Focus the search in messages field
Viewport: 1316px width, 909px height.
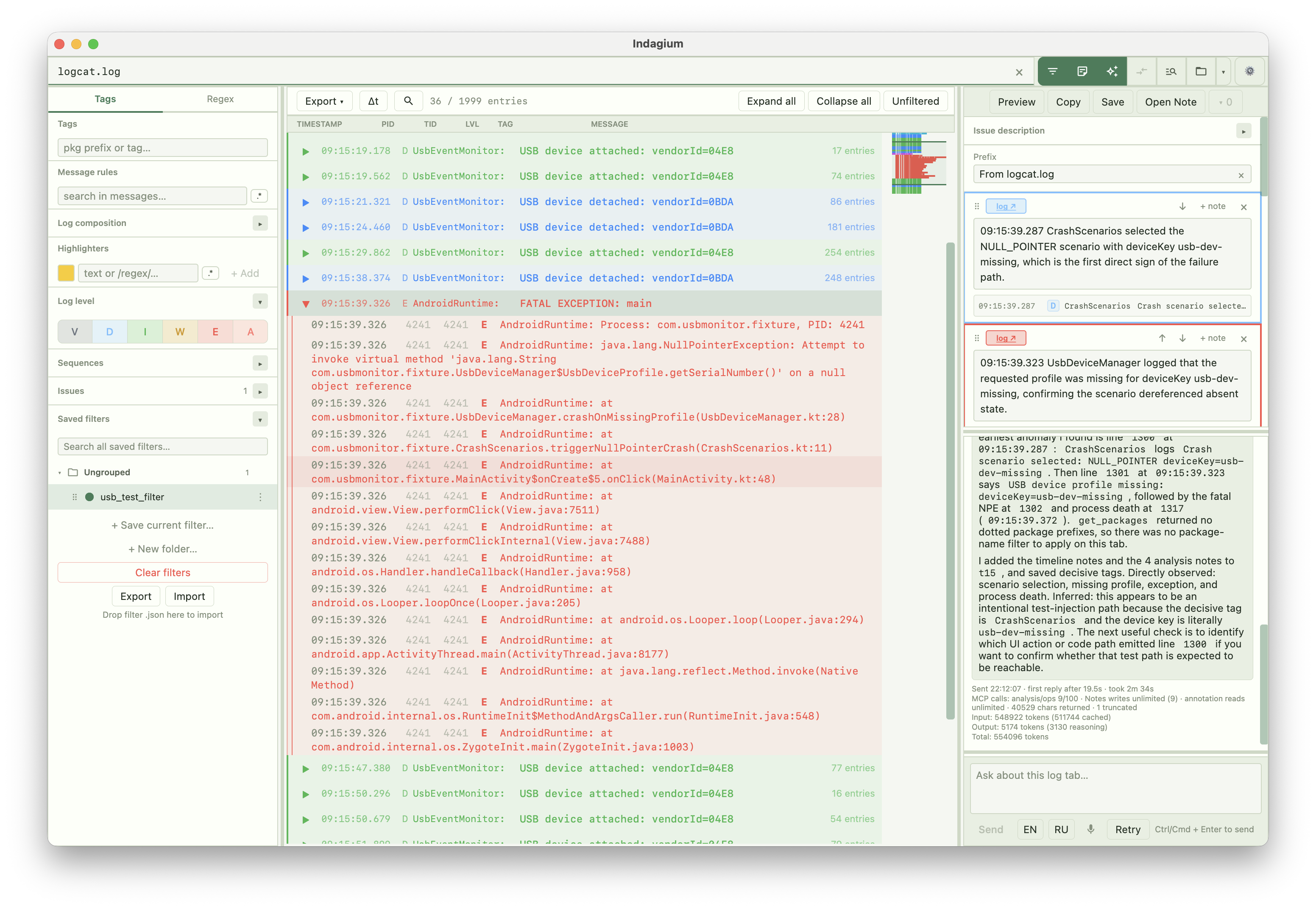pos(152,196)
